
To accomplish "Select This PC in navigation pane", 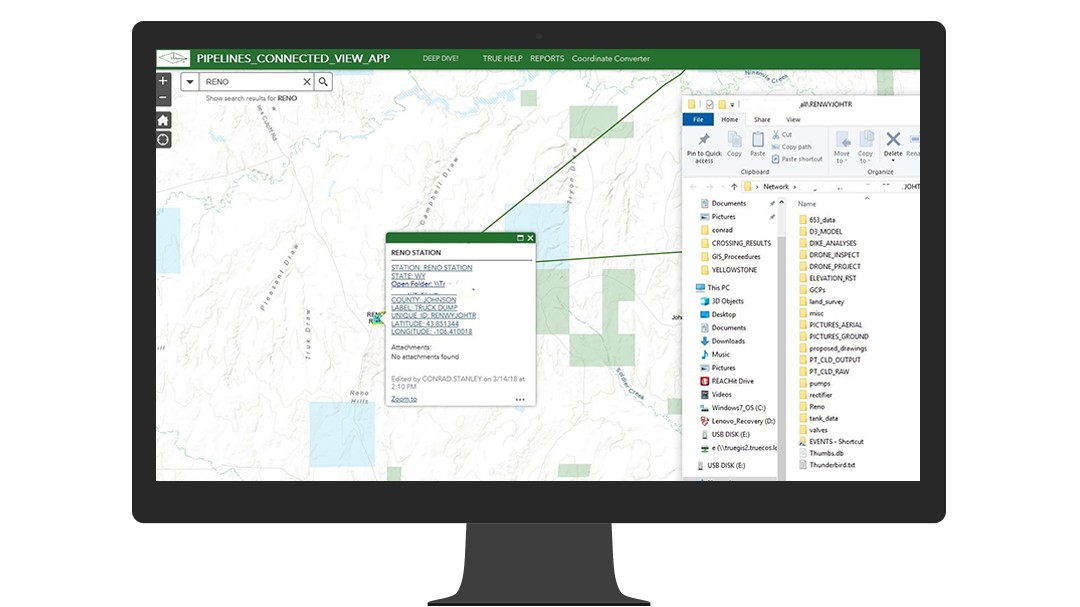I will [x=718, y=288].
